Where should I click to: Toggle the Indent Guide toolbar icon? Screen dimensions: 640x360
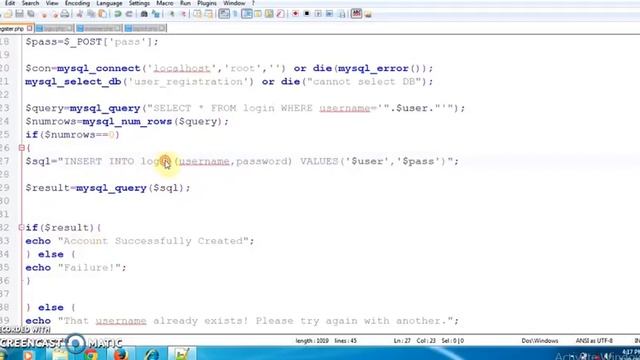[x=247, y=14]
